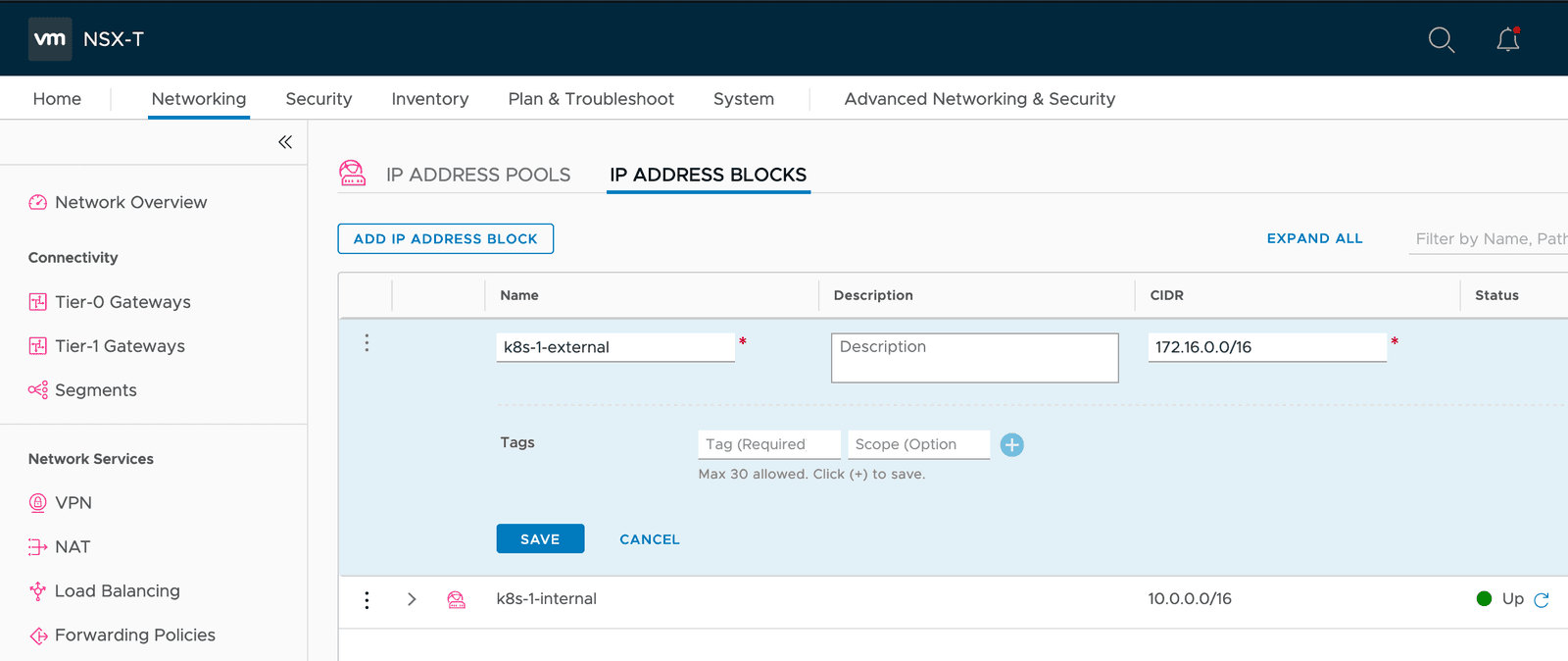Open actions menu for k8s-1-internal row

367,600
